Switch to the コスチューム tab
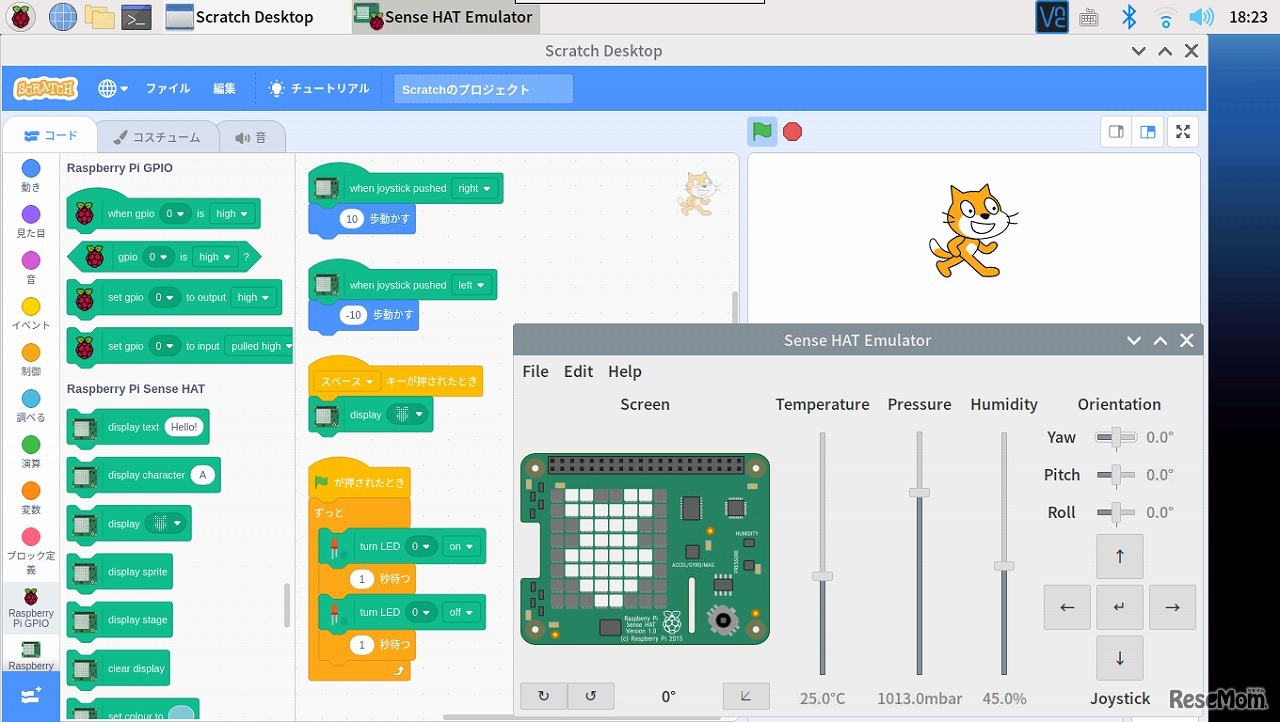The image size is (1280, 722). coord(158,136)
